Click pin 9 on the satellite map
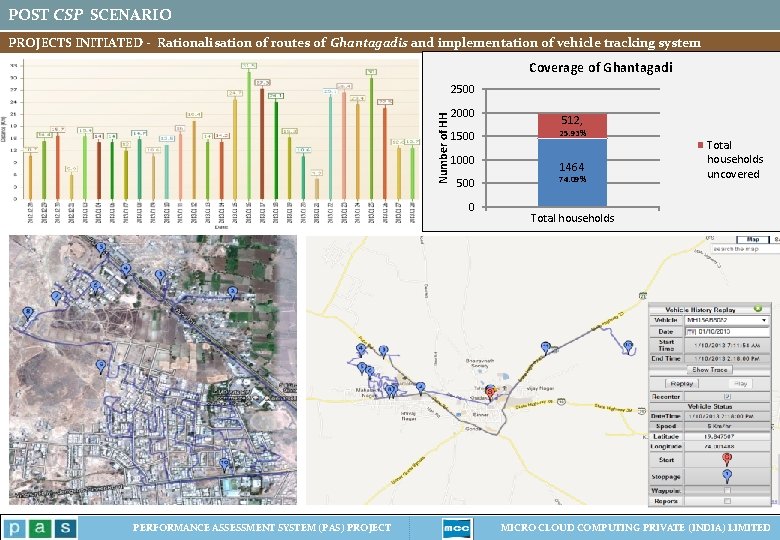 (x=101, y=366)
